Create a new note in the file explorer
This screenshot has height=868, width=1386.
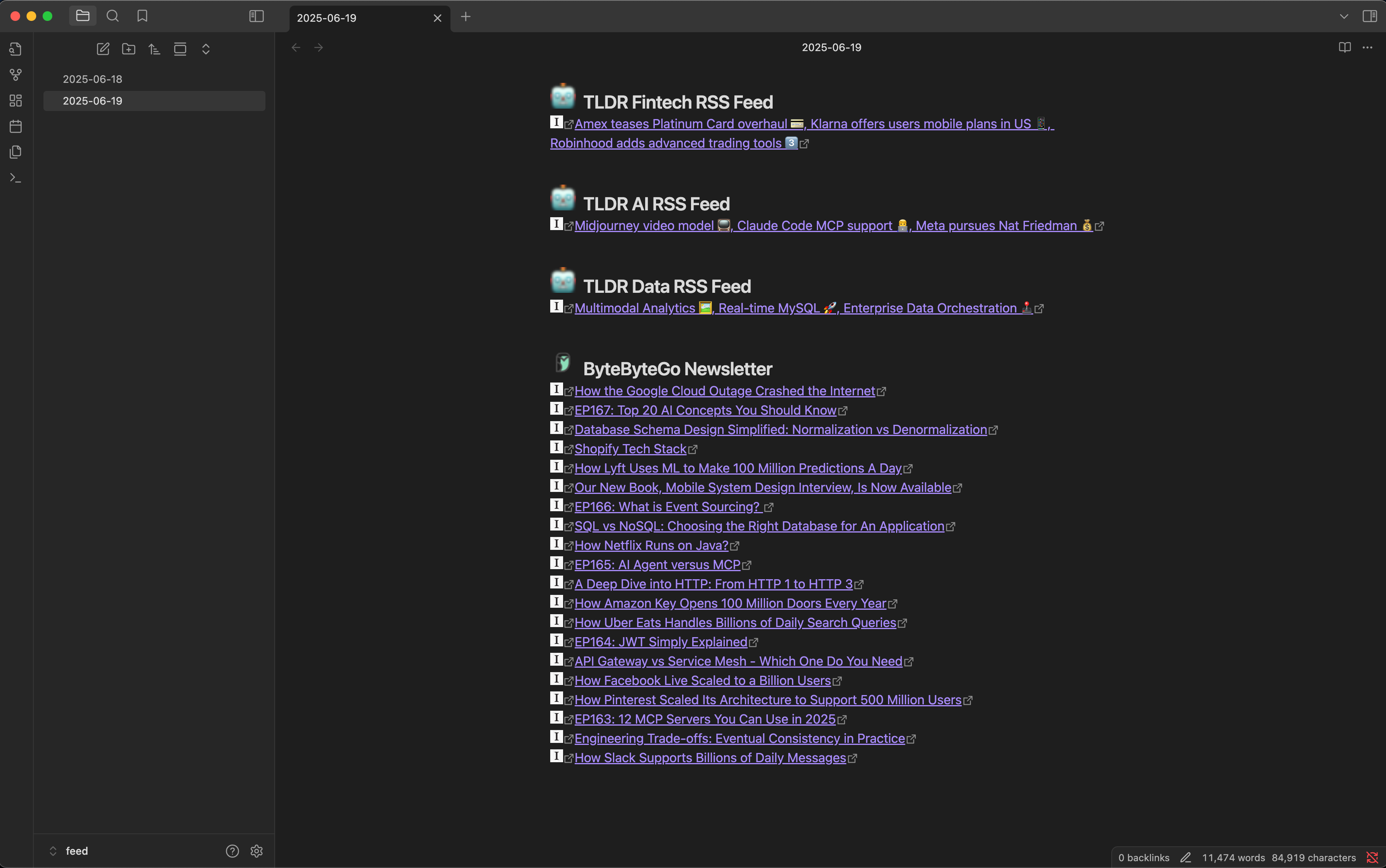pyautogui.click(x=103, y=49)
